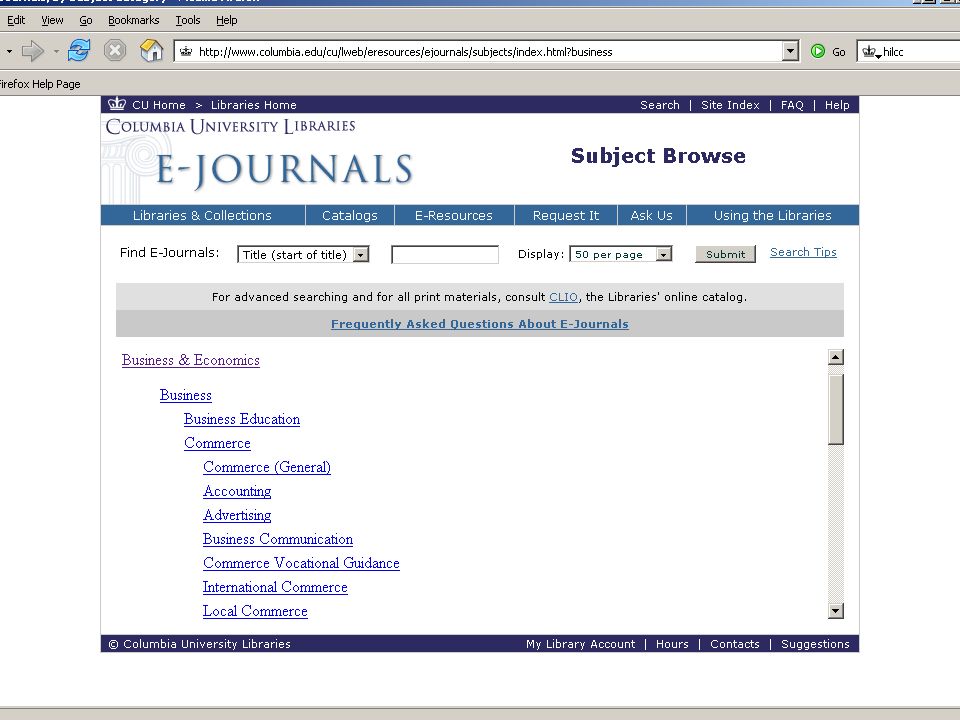960x720 pixels.
Task: Open the Help menu
Action: [x=227, y=20]
